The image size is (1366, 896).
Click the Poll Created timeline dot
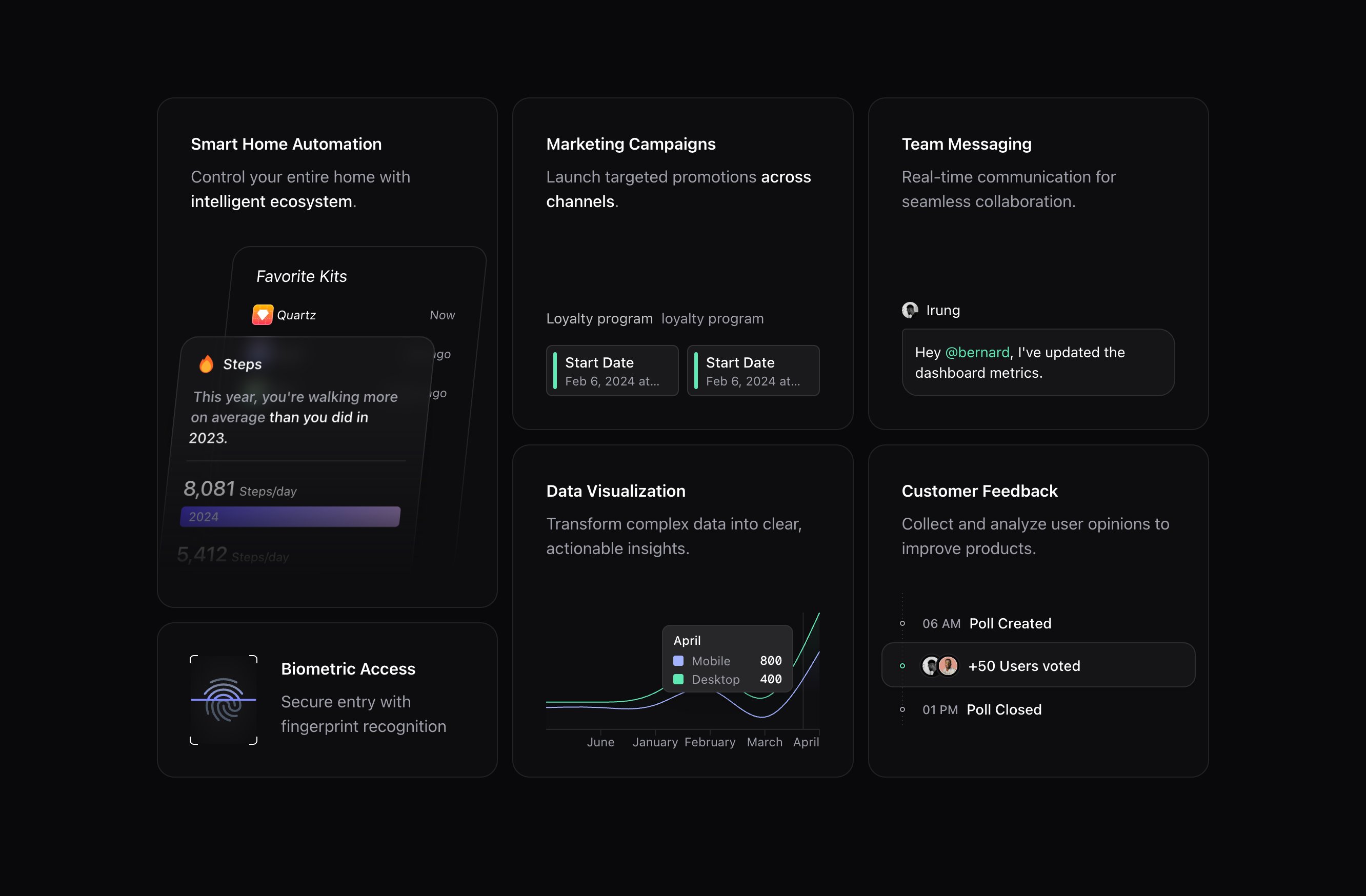click(902, 623)
